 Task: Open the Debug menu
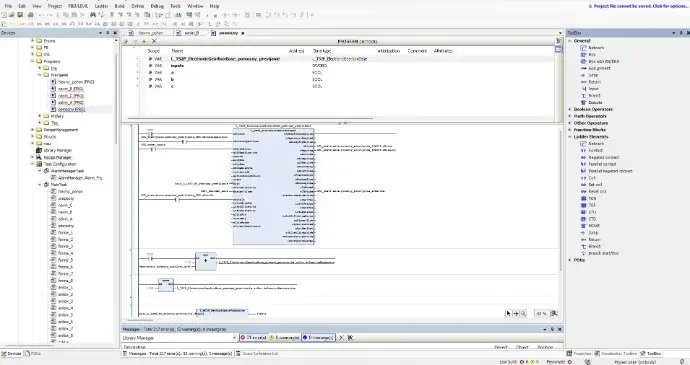coord(157,6)
